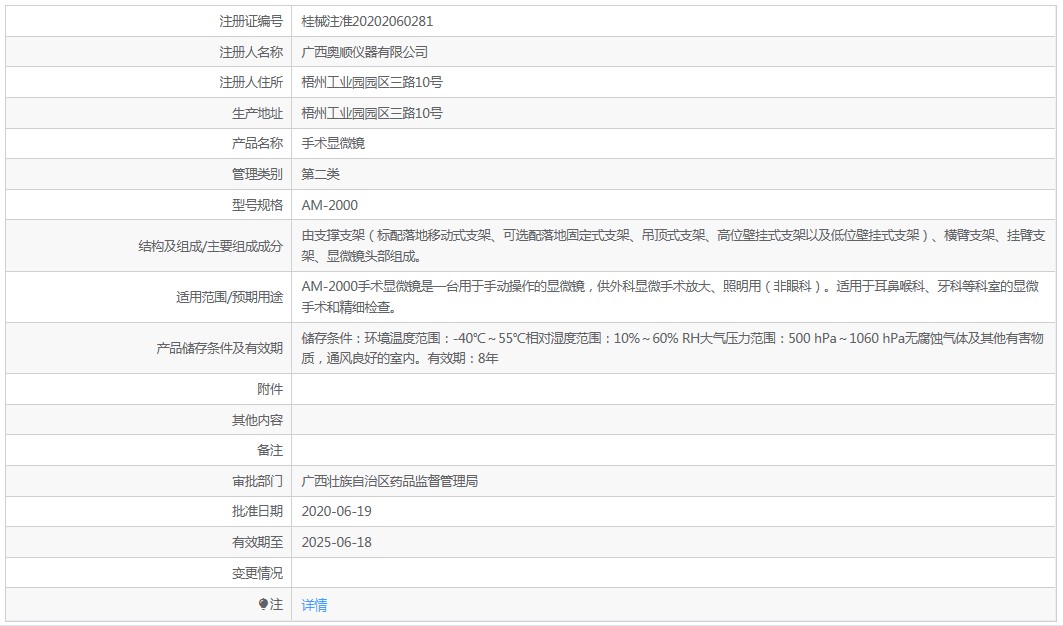Click the 管理类别 row label

point(257,174)
